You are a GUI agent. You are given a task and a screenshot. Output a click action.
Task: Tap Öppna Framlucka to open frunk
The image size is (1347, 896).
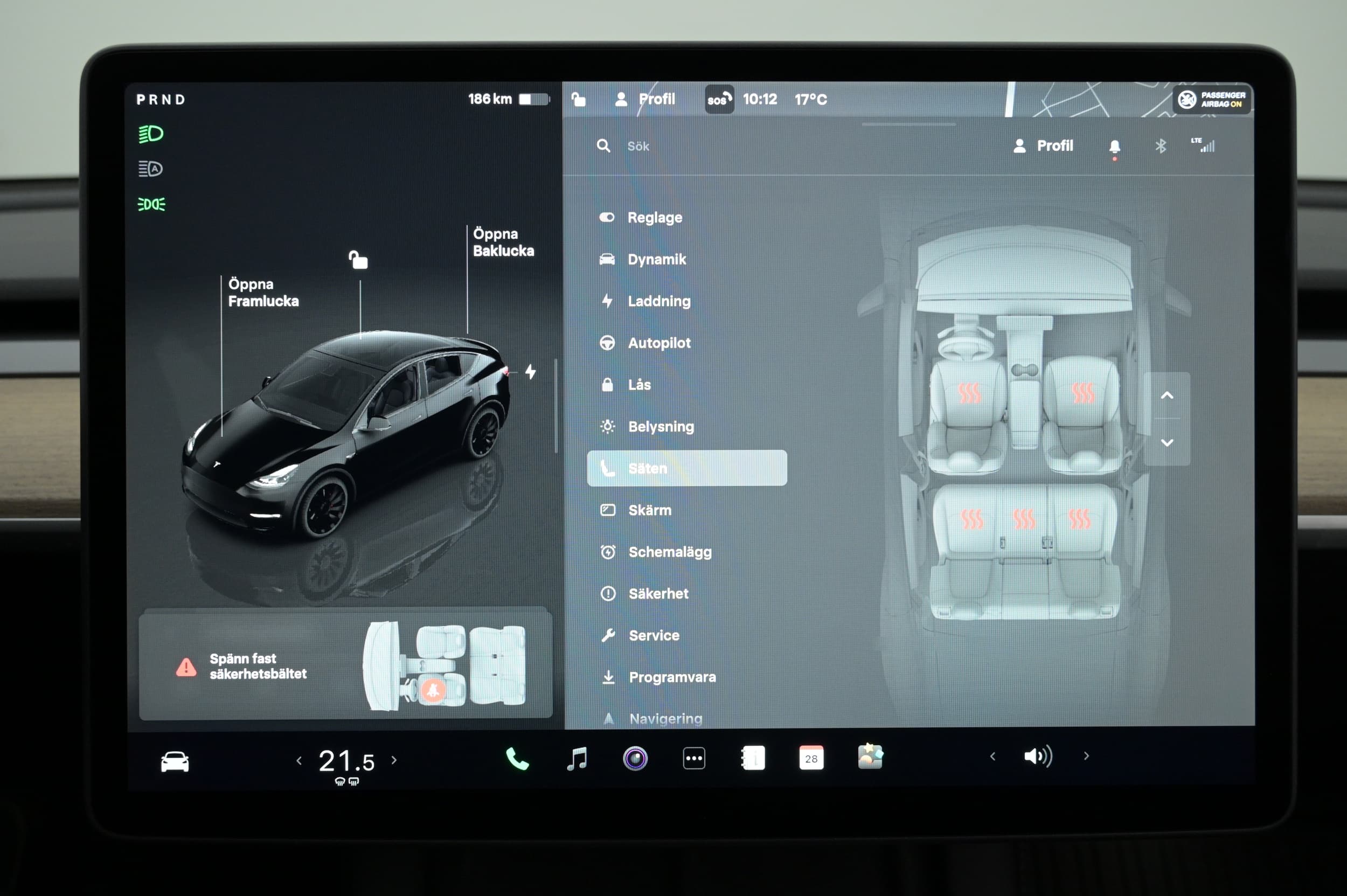coord(263,293)
